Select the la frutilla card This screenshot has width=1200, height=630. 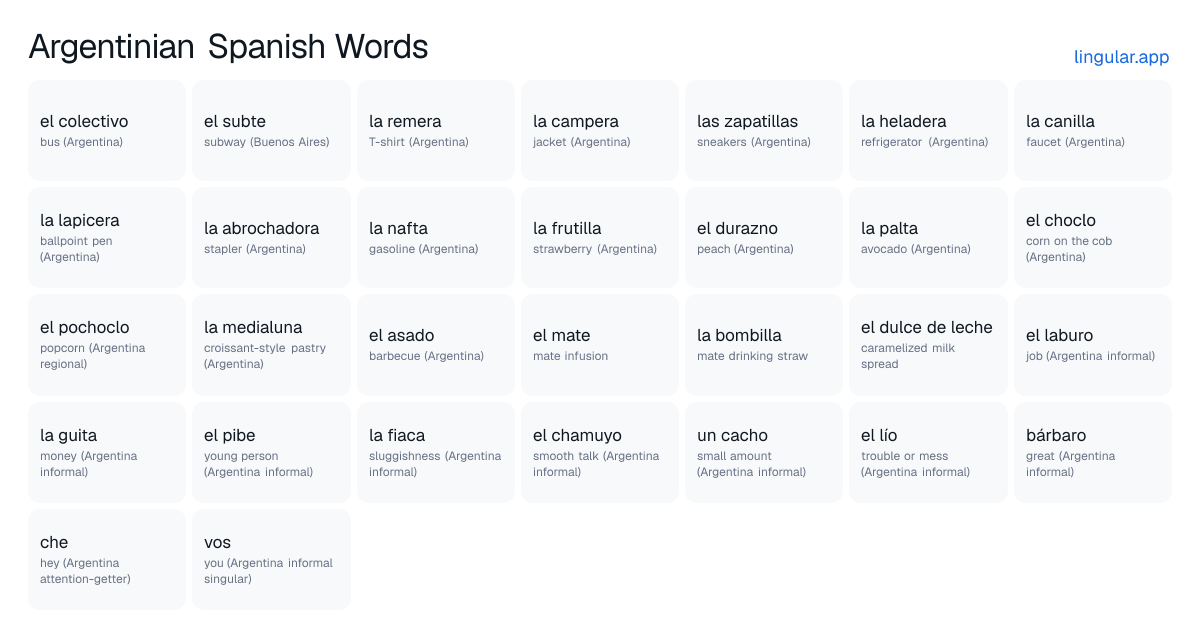click(600, 238)
